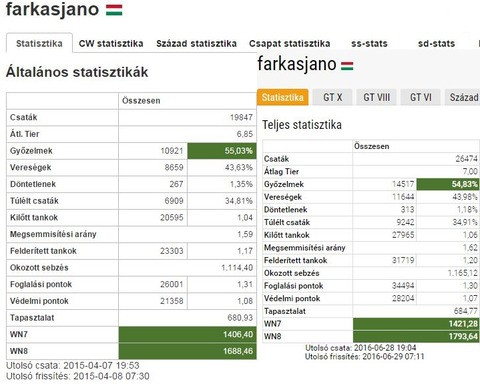This screenshot has width=480, height=384.
Task: Click Összesen column header in left table
Action: point(141,101)
